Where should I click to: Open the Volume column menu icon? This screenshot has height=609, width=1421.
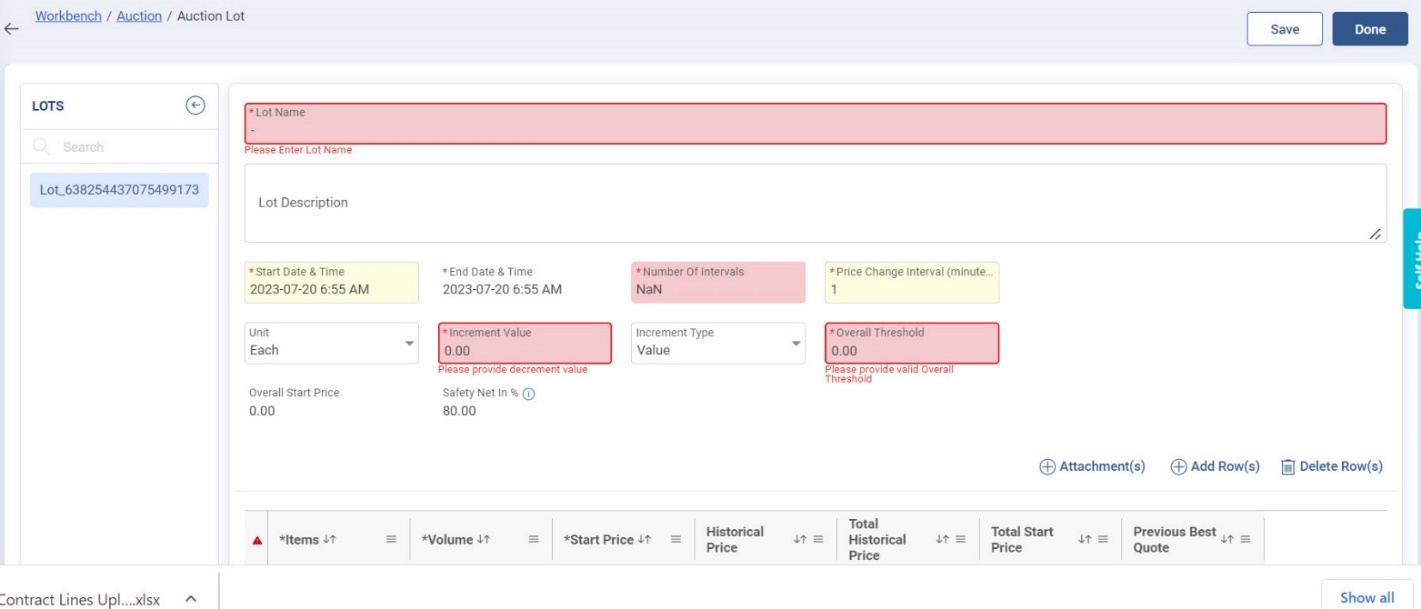click(533, 540)
